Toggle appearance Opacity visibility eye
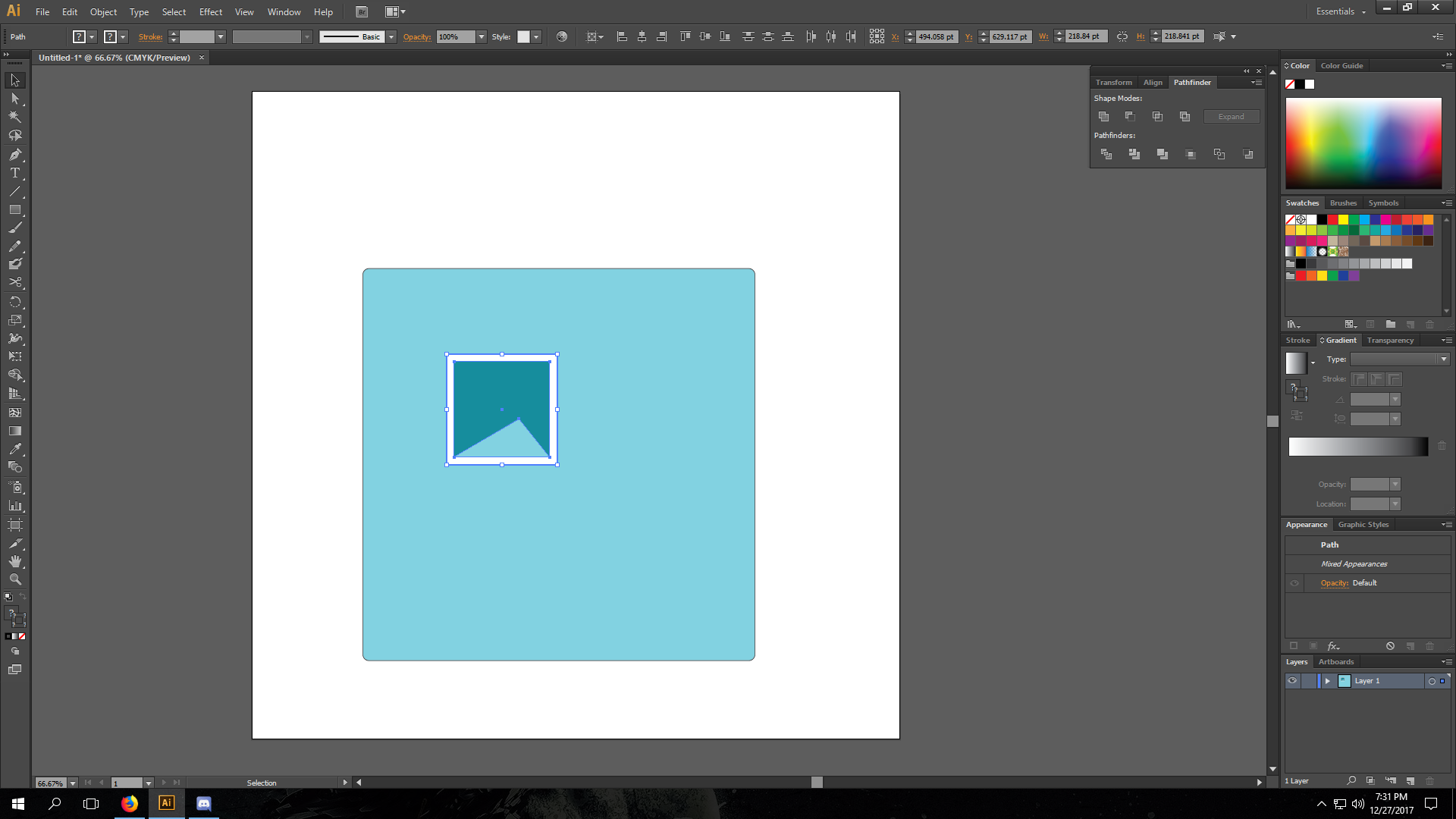1456x819 pixels. point(1294,583)
